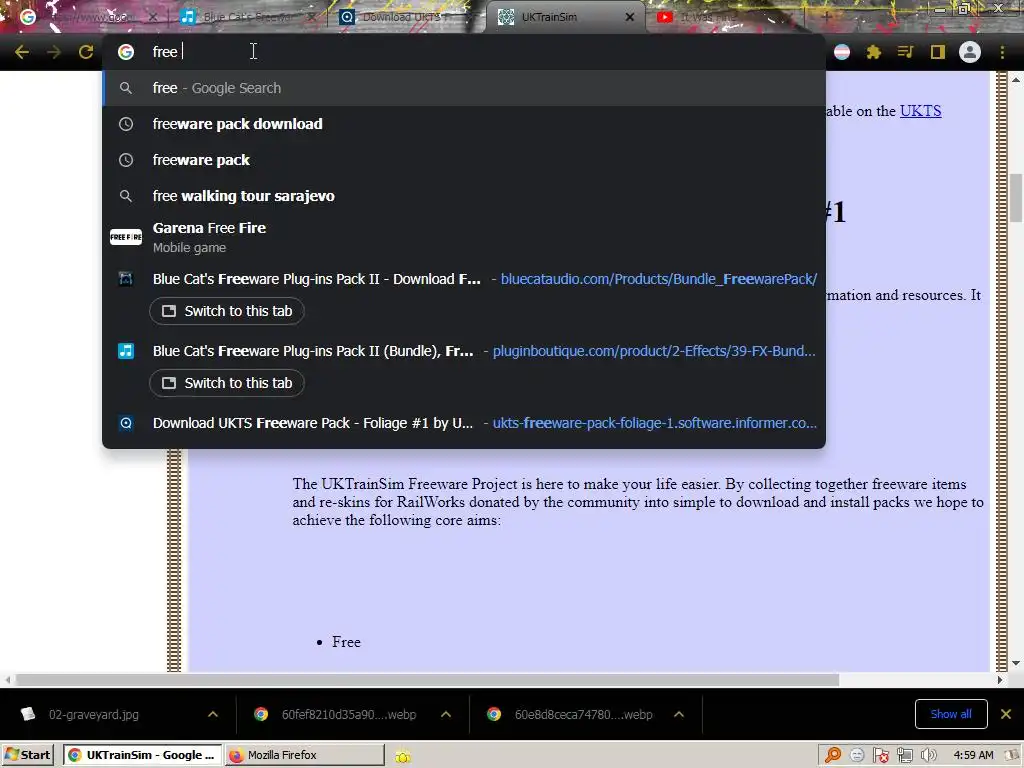Click the music-note favicon beside pluginboutique suggestion
Screen dimensions: 1024x768
126,351
